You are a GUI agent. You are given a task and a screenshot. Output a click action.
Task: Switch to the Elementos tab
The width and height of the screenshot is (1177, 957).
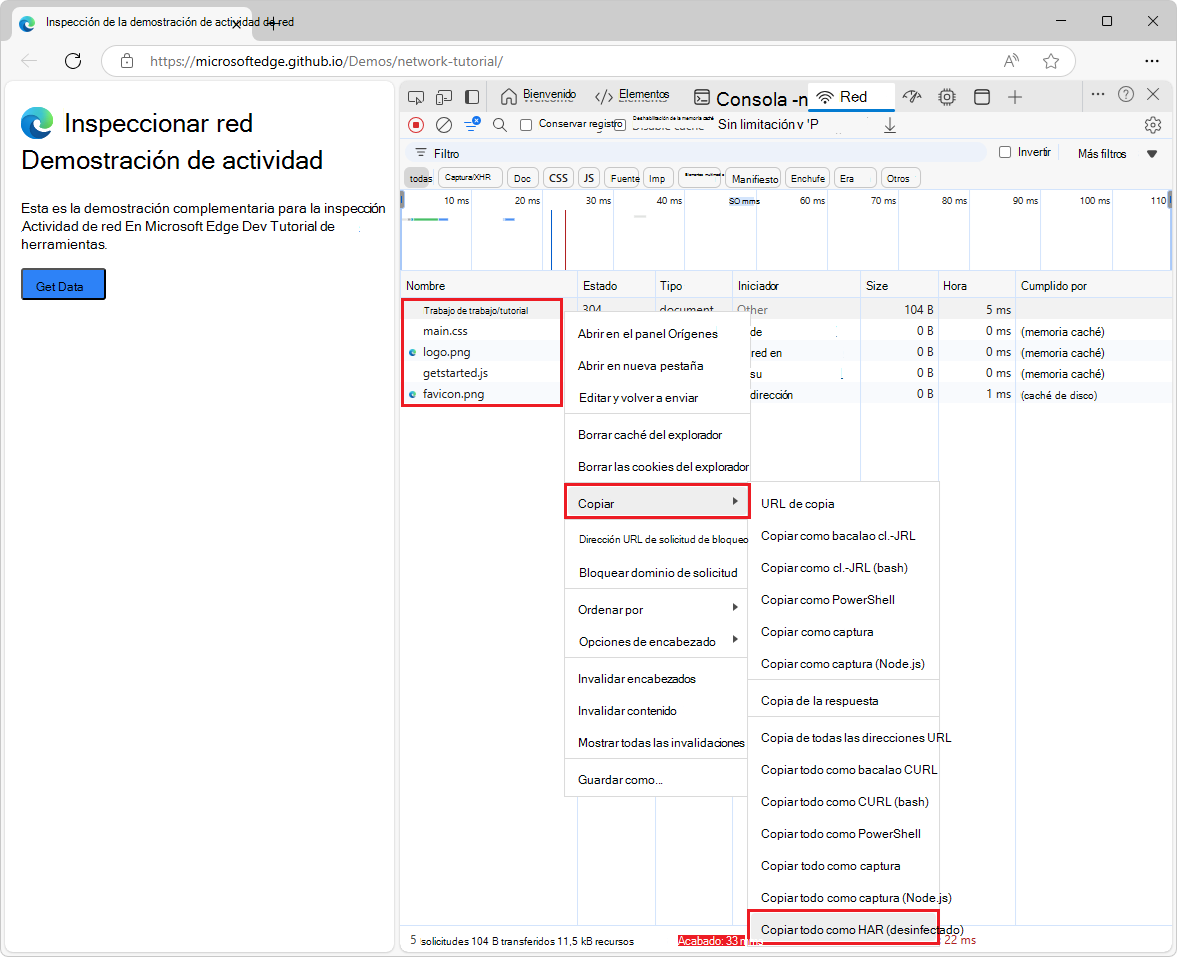[x=632, y=96]
